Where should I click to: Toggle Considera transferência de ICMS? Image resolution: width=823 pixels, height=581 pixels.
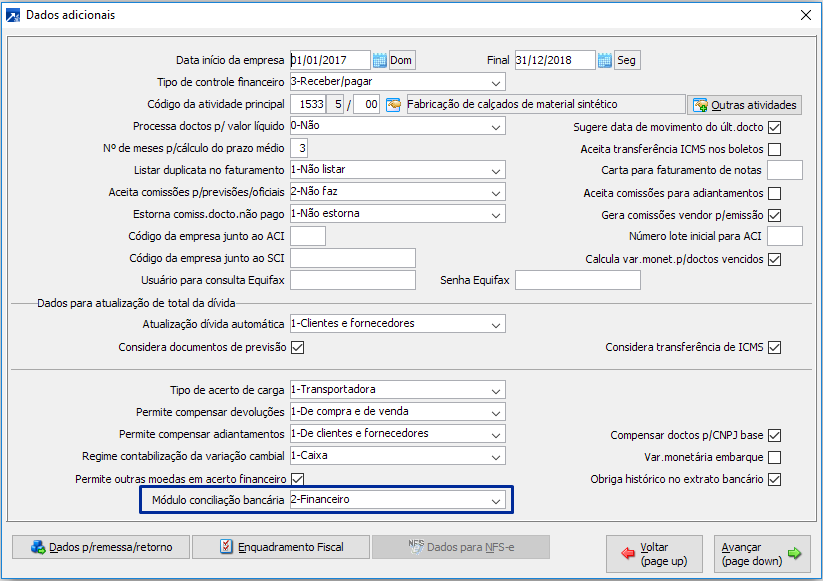click(775, 347)
